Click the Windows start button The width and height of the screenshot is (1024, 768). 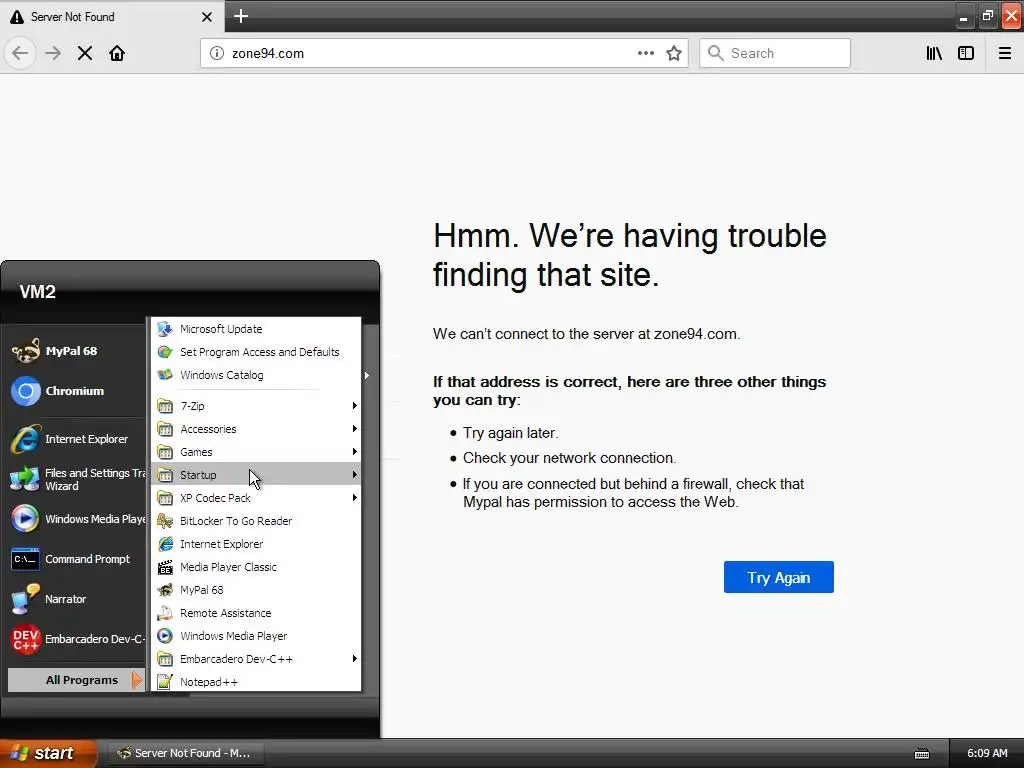[48, 753]
